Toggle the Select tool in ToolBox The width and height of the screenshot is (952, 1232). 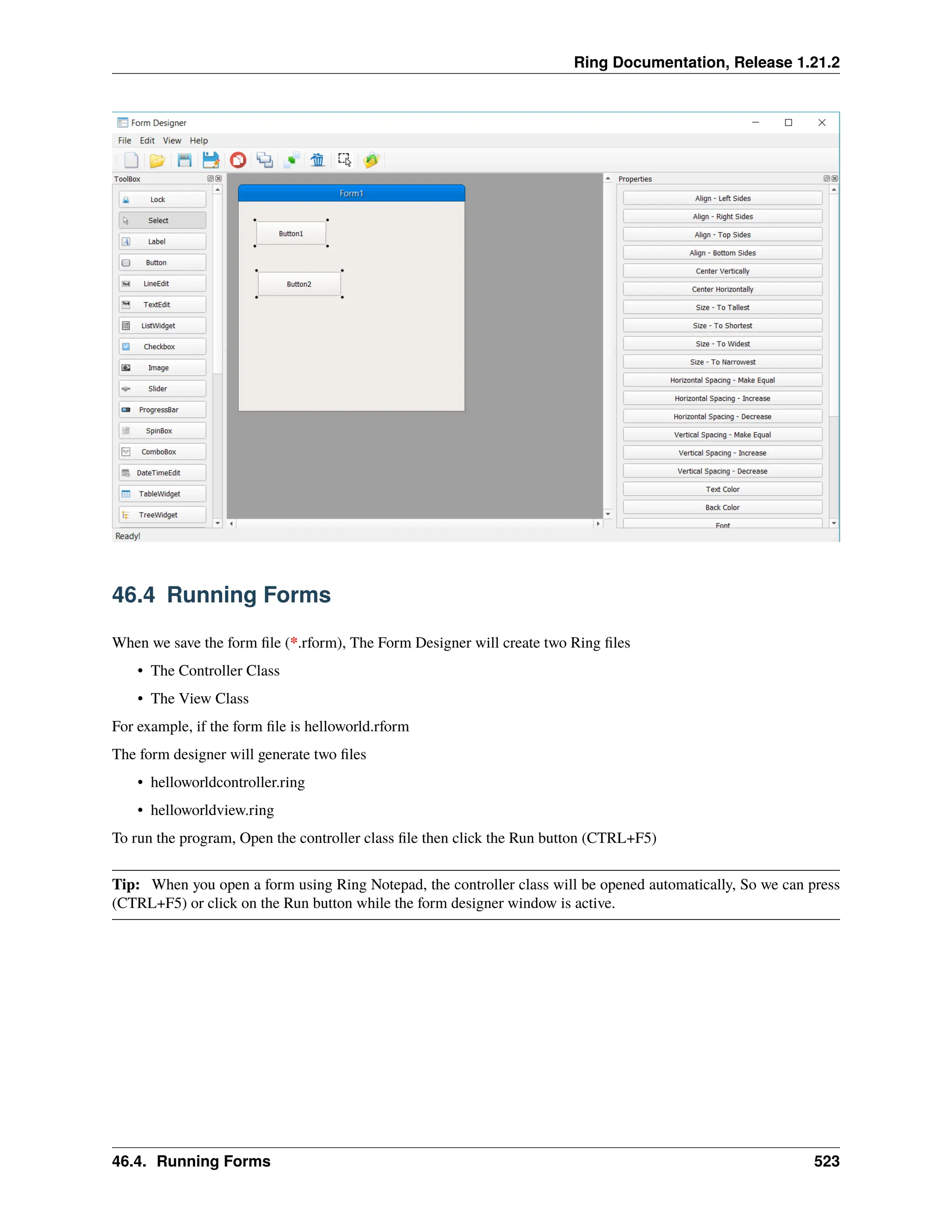162,220
